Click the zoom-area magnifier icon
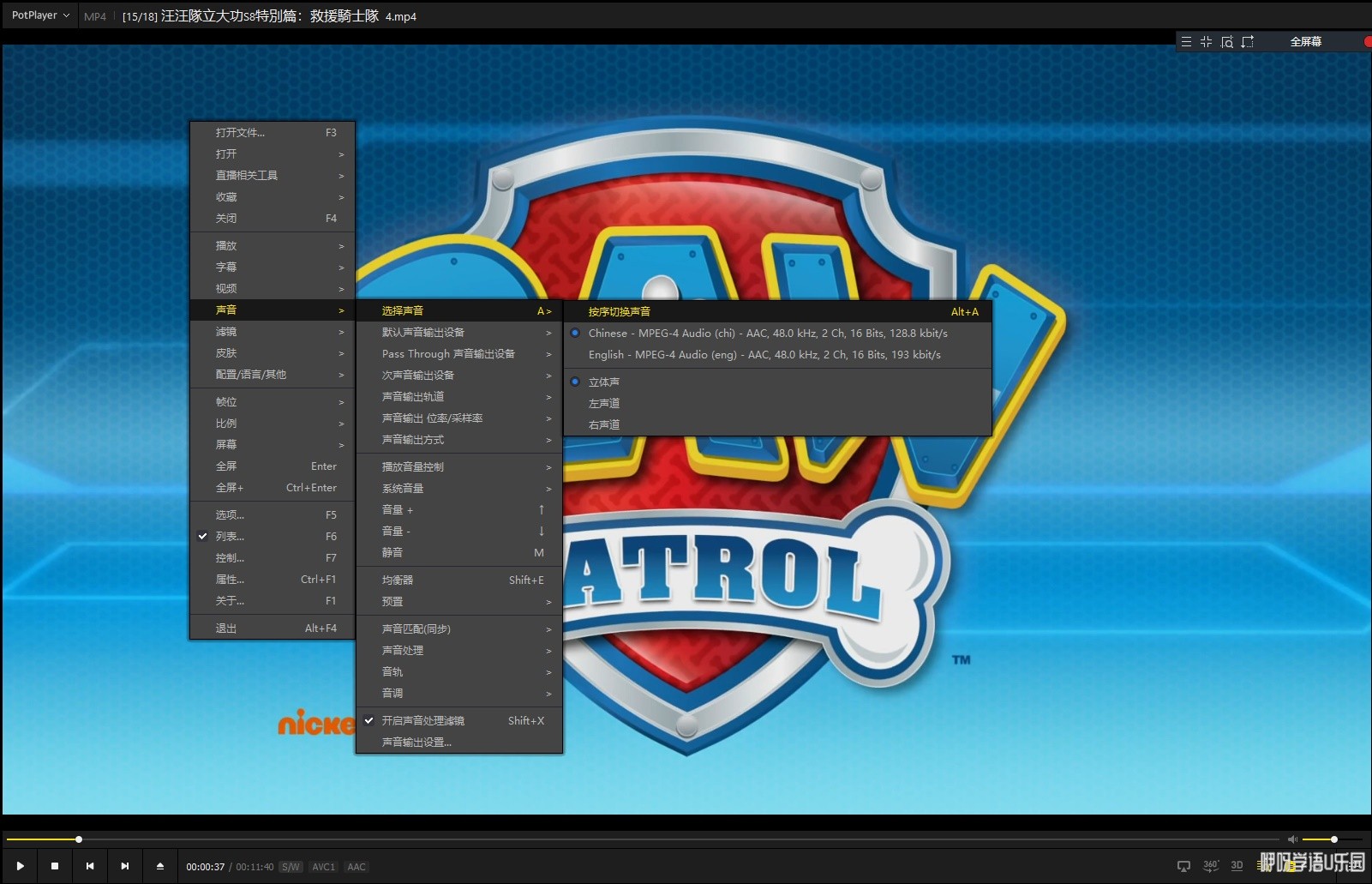 [1227, 41]
